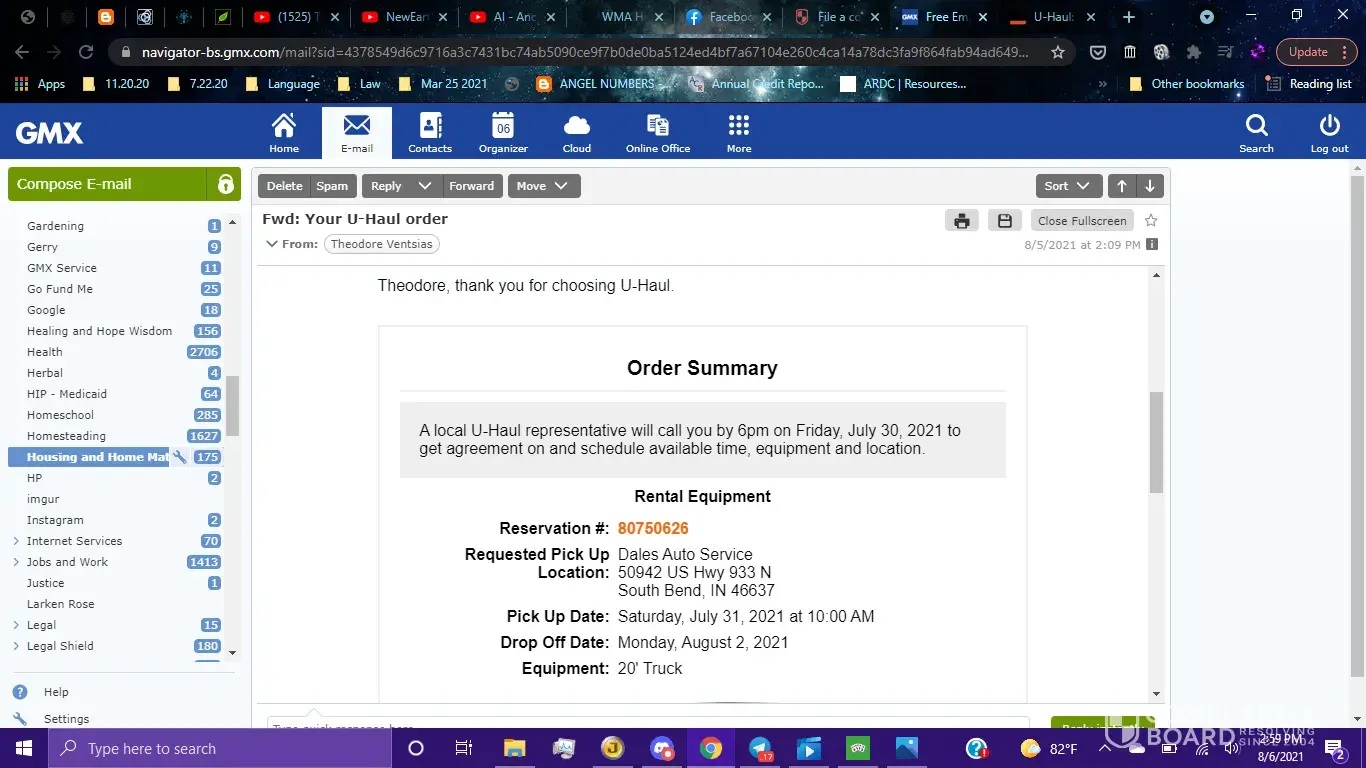Toggle the encryption lock beside Compose E-mail
Image resolution: width=1366 pixels, height=768 pixels.
pyautogui.click(x=225, y=184)
